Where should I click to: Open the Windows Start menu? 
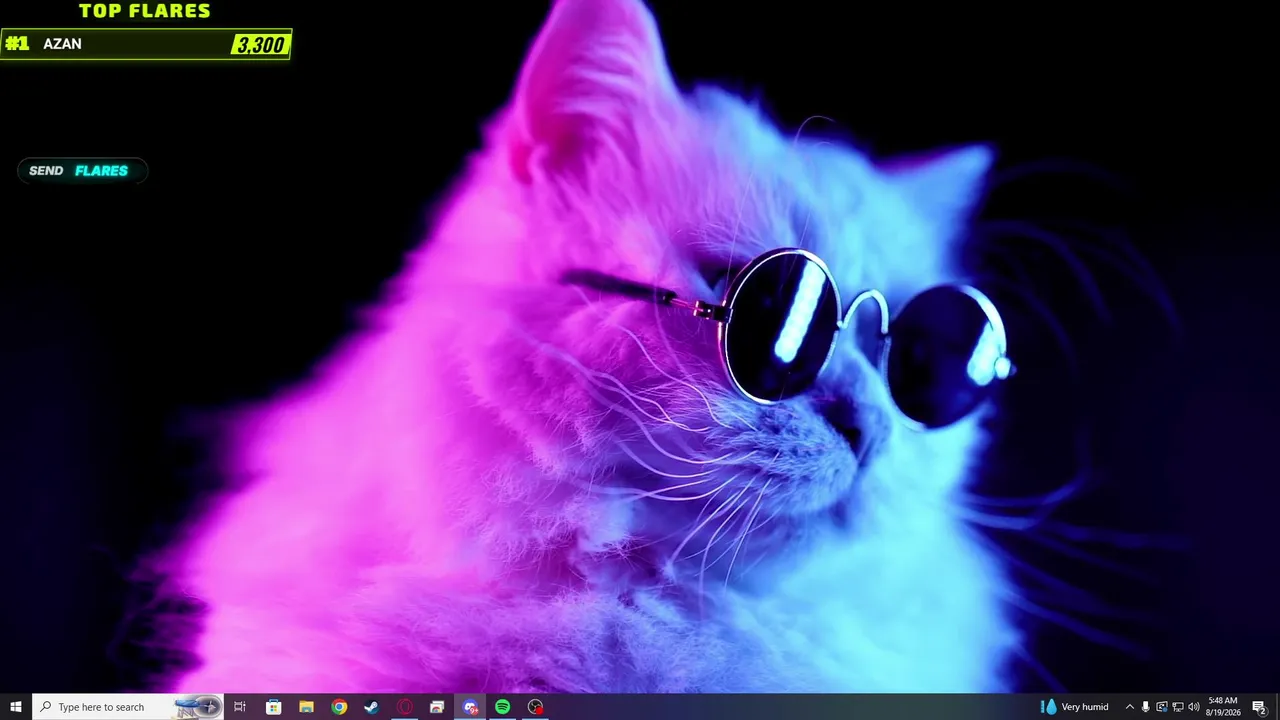click(16, 707)
